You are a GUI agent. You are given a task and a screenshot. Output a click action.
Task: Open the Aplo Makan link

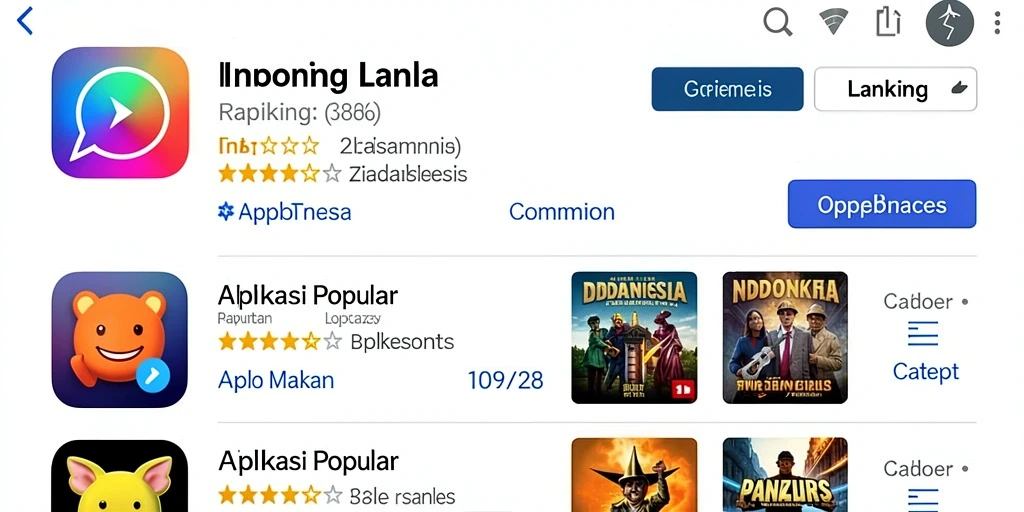point(276,379)
